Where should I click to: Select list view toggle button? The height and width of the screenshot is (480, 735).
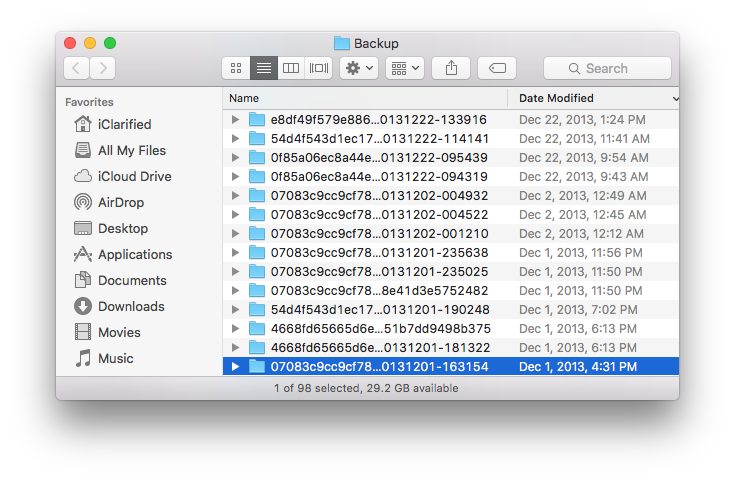click(x=264, y=68)
